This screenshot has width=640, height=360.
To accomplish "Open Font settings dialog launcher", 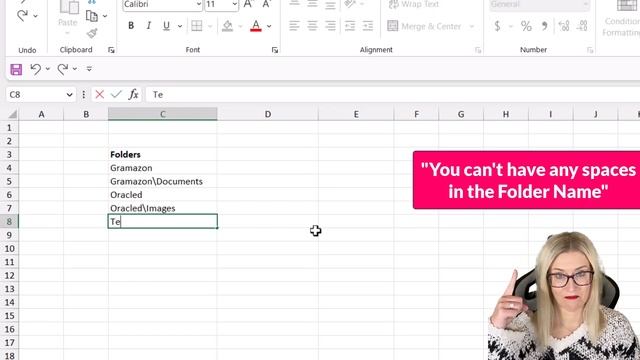I will coord(275,50).
